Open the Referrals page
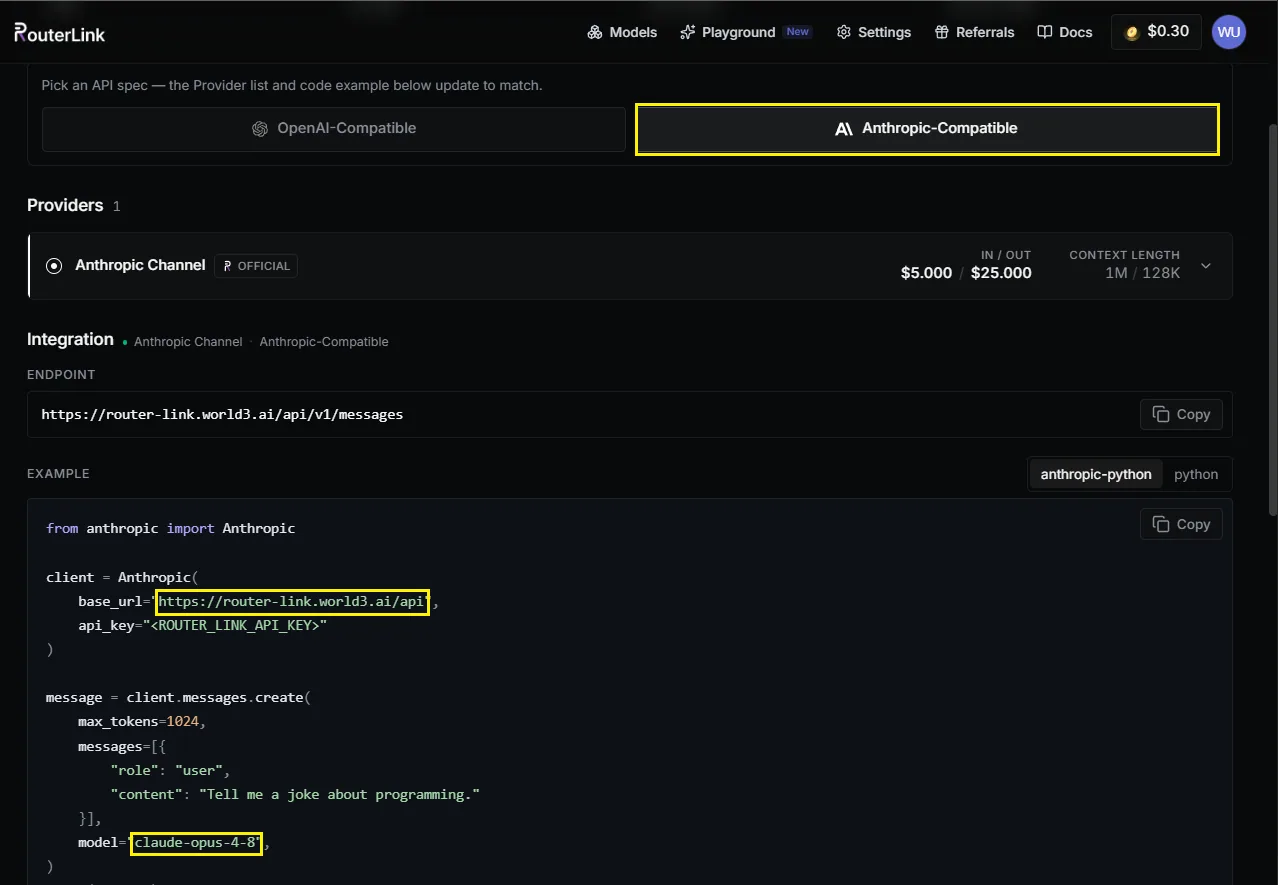The height and width of the screenshot is (885, 1278). click(x=974, y=32)
